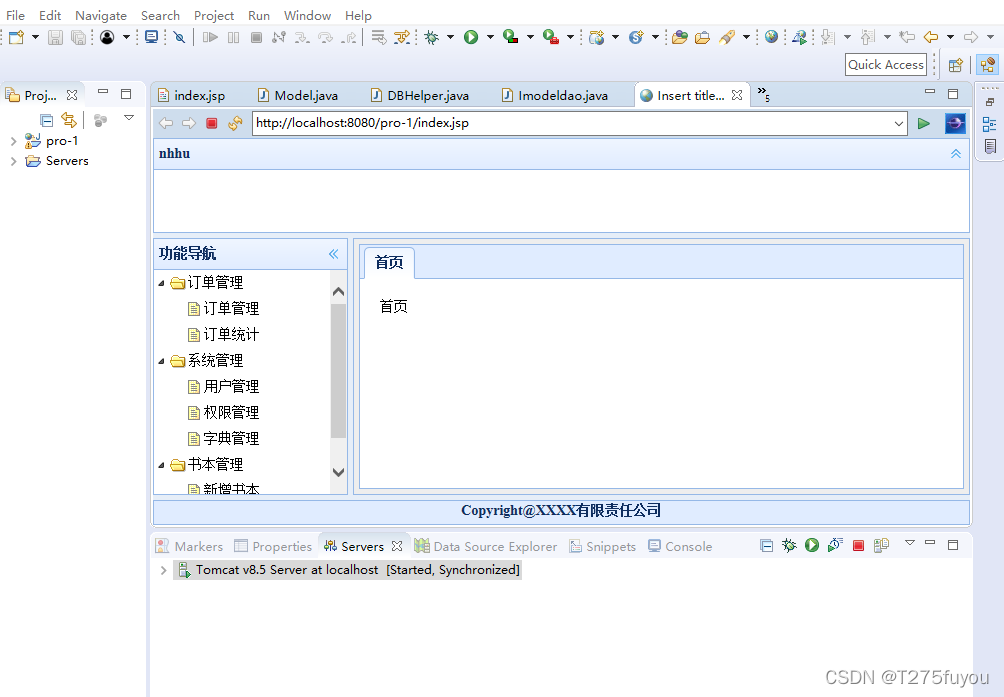Click the Open Perspective icon
Screen dimensions: 1004x697
pos(956,65)
